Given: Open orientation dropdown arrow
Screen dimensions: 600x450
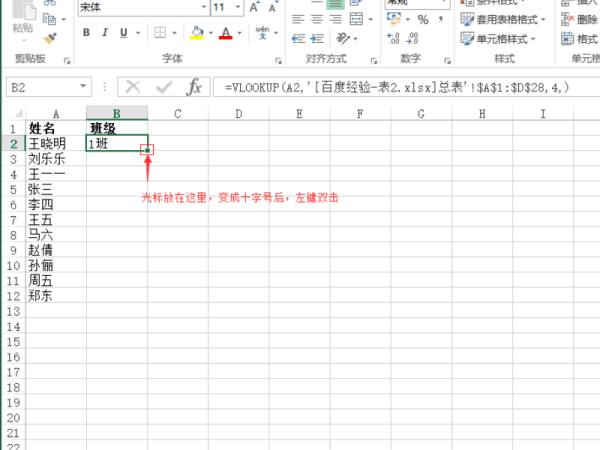Looking at the screenshot, I should (355, 38).
